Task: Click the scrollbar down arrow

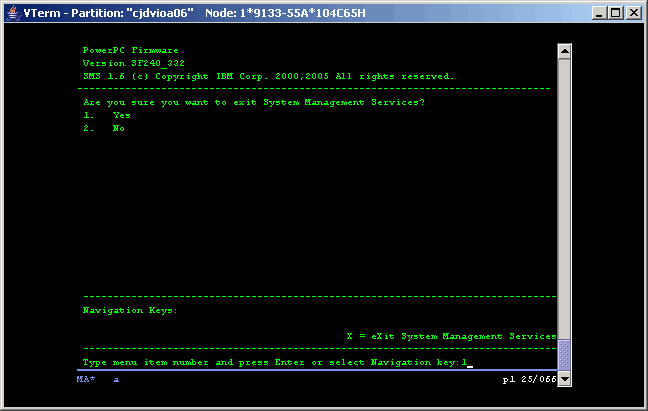Action: (x=564, y=380)
